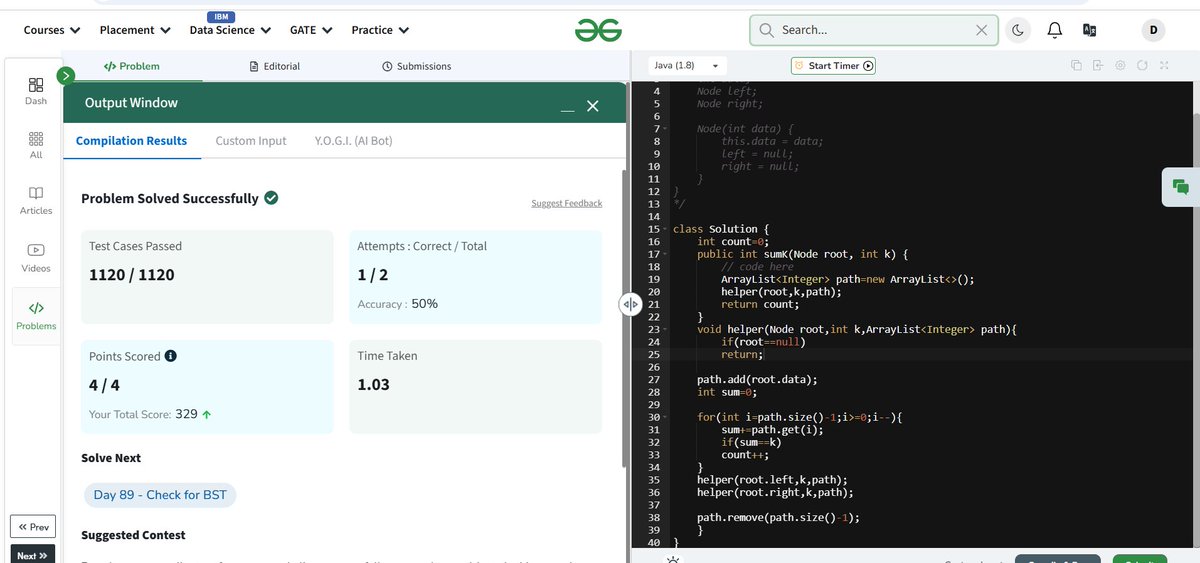This screenshot has height=563, width=1200.
Task: Select the Custom Input tab
Action: (x=251, y=141)
